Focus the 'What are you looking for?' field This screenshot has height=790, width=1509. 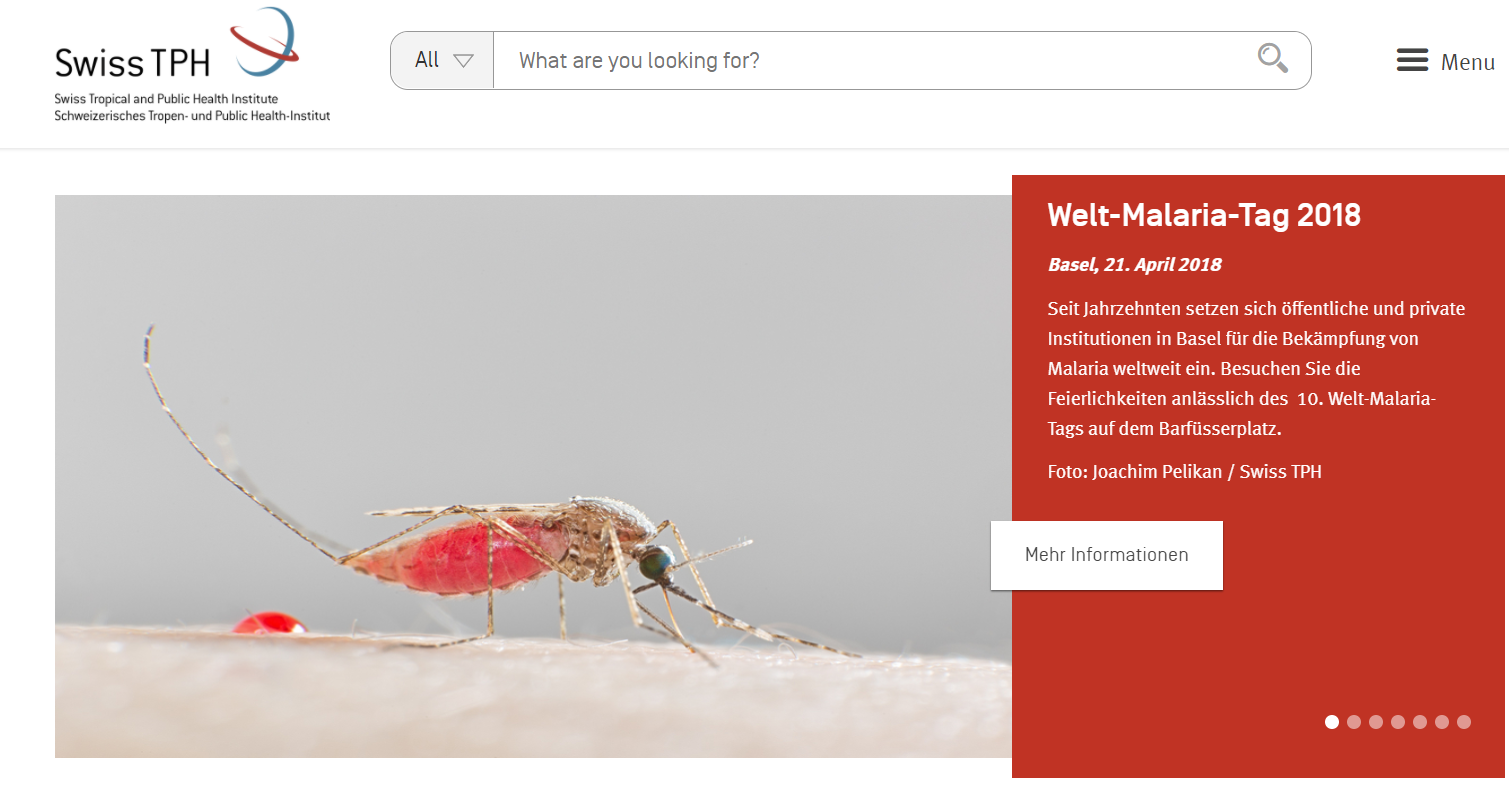875,60
